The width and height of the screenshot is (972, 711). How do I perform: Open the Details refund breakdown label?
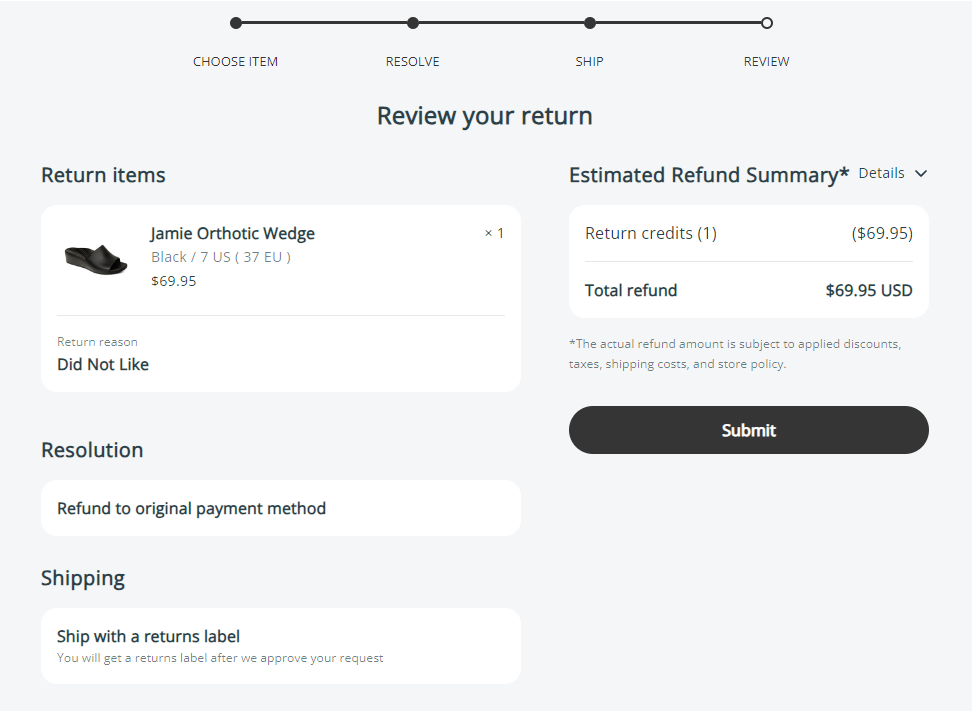(x=881, y=173)
